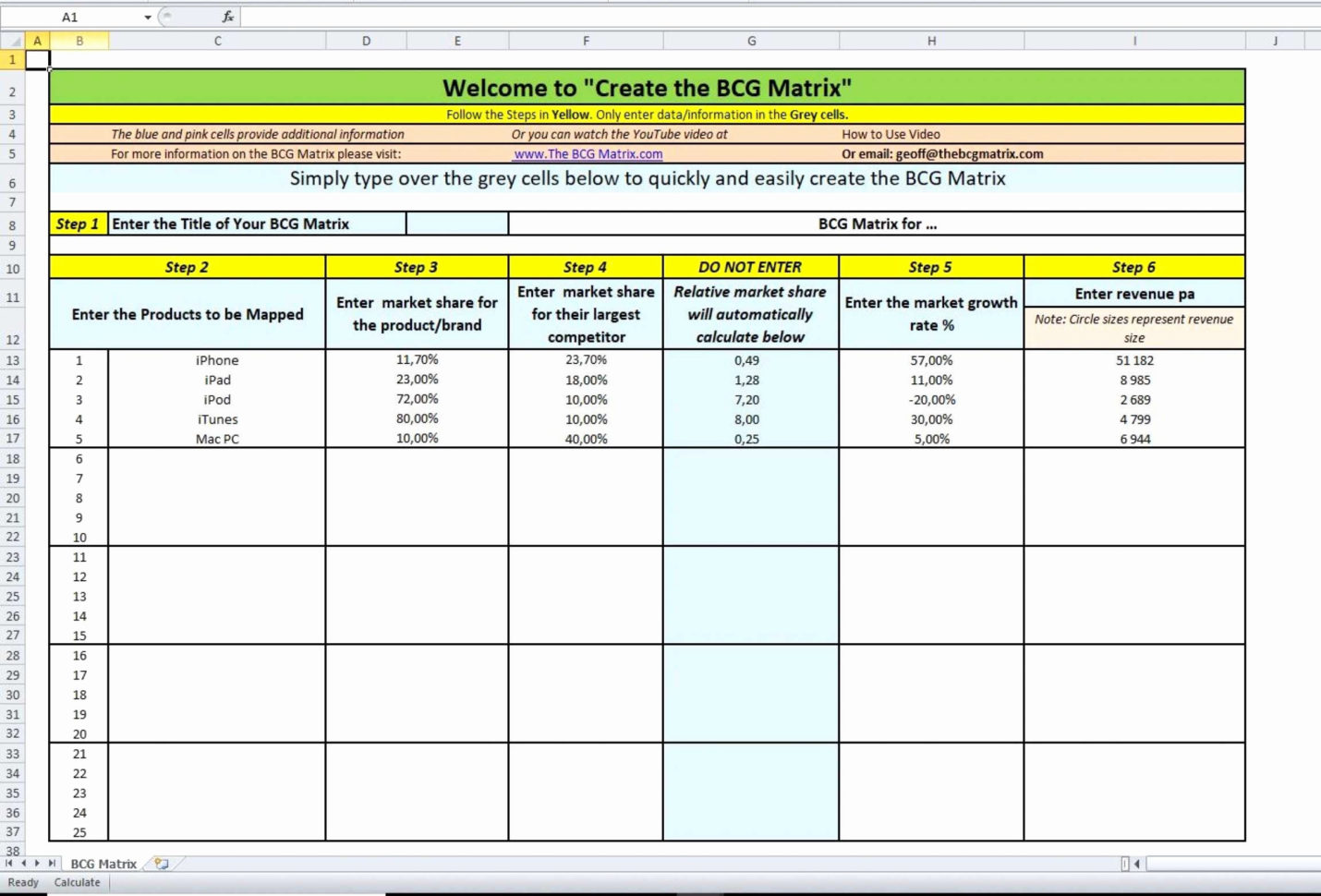This screenshot has width=1321, height=896.
Task: Select the BCG Matrix sheet tab
Action: [102, 864]
